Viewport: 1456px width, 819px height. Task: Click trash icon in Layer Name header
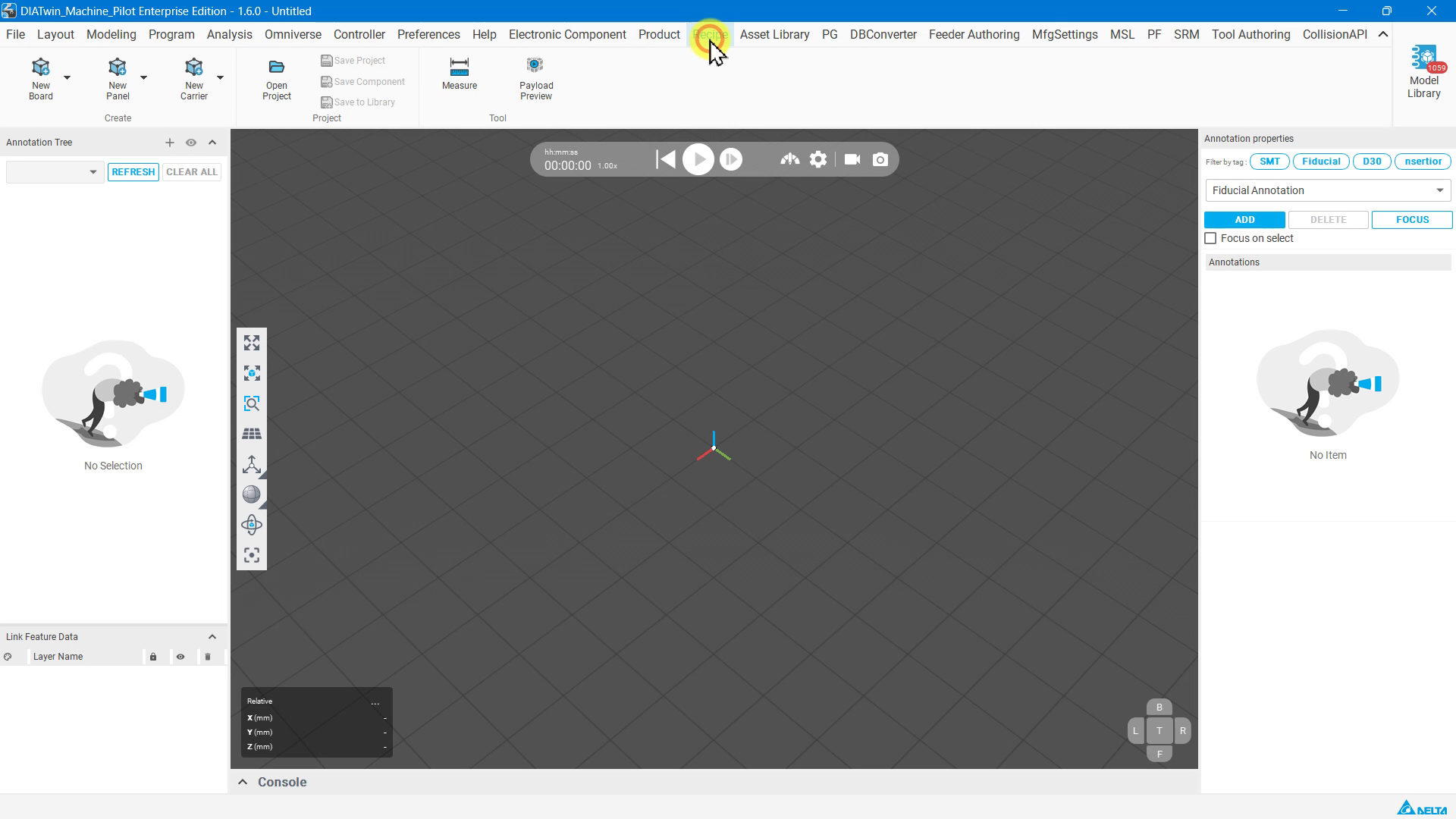click(208, 657)
